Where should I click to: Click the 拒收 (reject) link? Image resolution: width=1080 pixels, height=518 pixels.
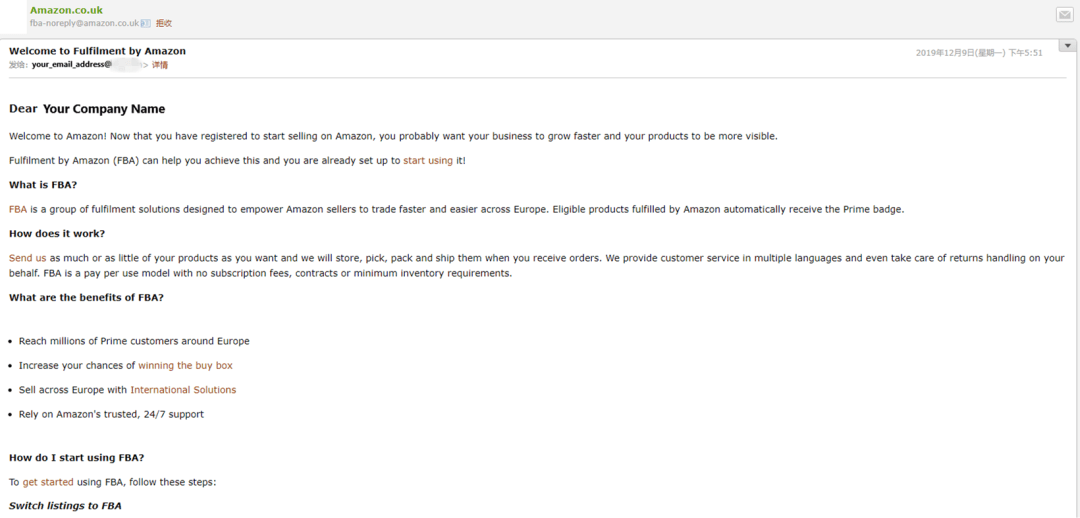(164, 23)
